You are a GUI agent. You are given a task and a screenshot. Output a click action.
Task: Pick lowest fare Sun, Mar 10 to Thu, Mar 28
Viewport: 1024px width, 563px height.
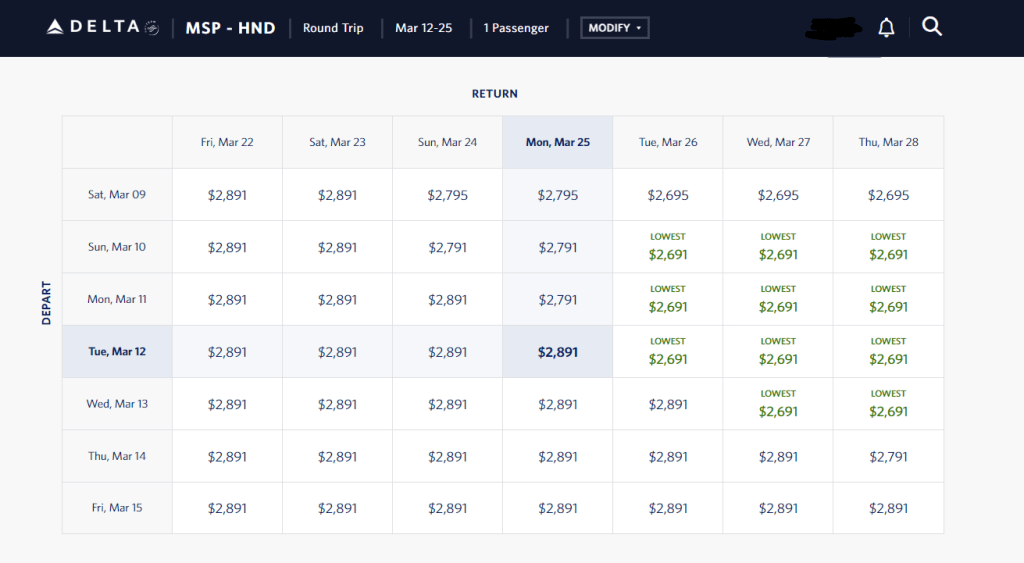coord(888,248)
